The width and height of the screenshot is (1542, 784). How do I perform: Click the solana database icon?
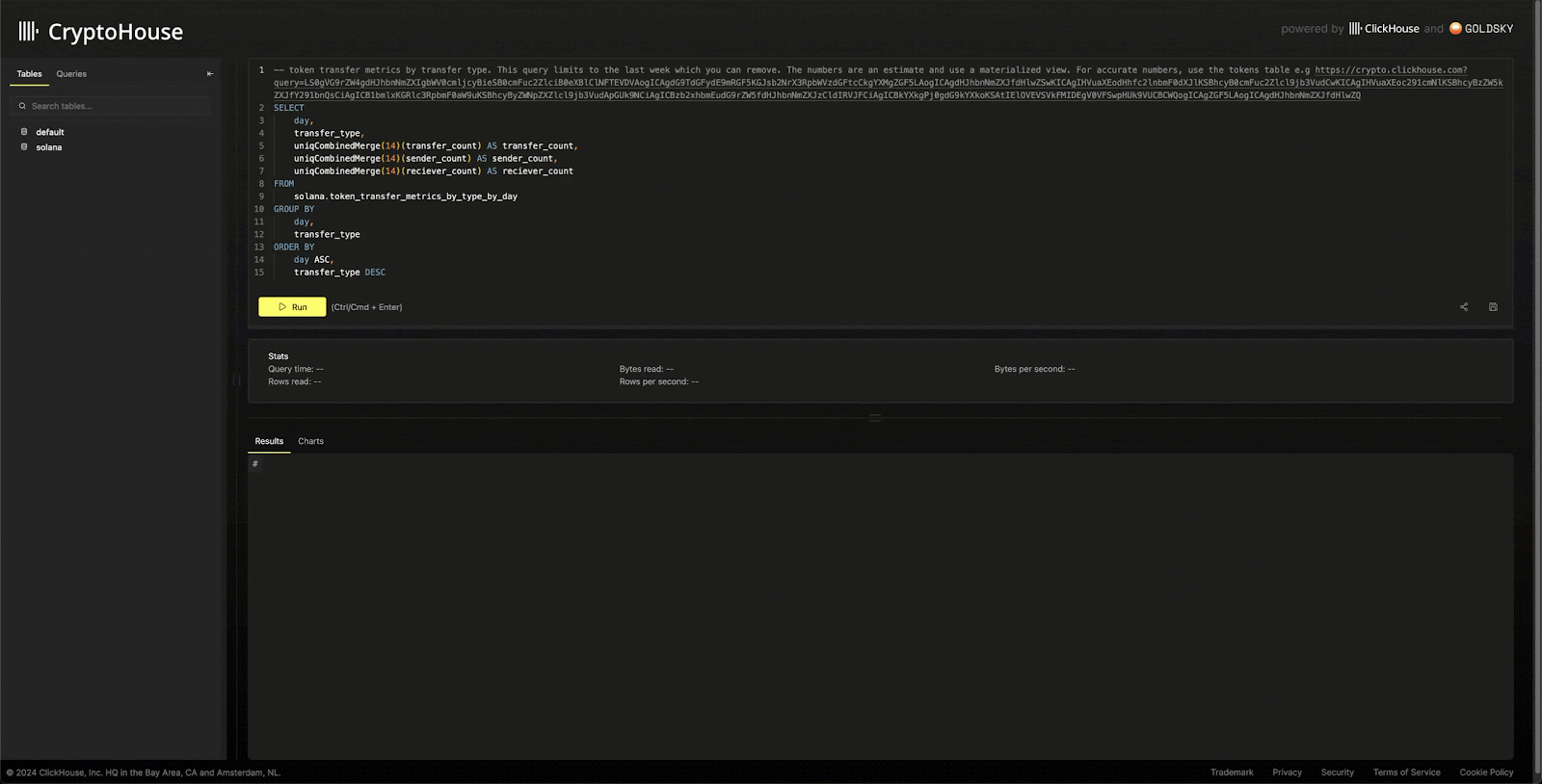click(x=24, y=147)
